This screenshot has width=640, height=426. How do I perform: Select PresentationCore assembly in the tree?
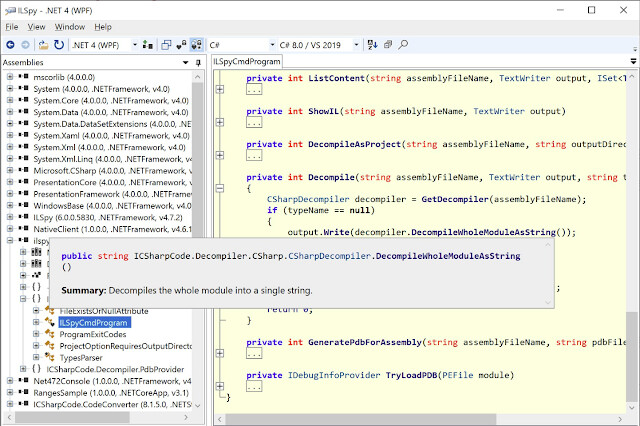pos(112,182)
